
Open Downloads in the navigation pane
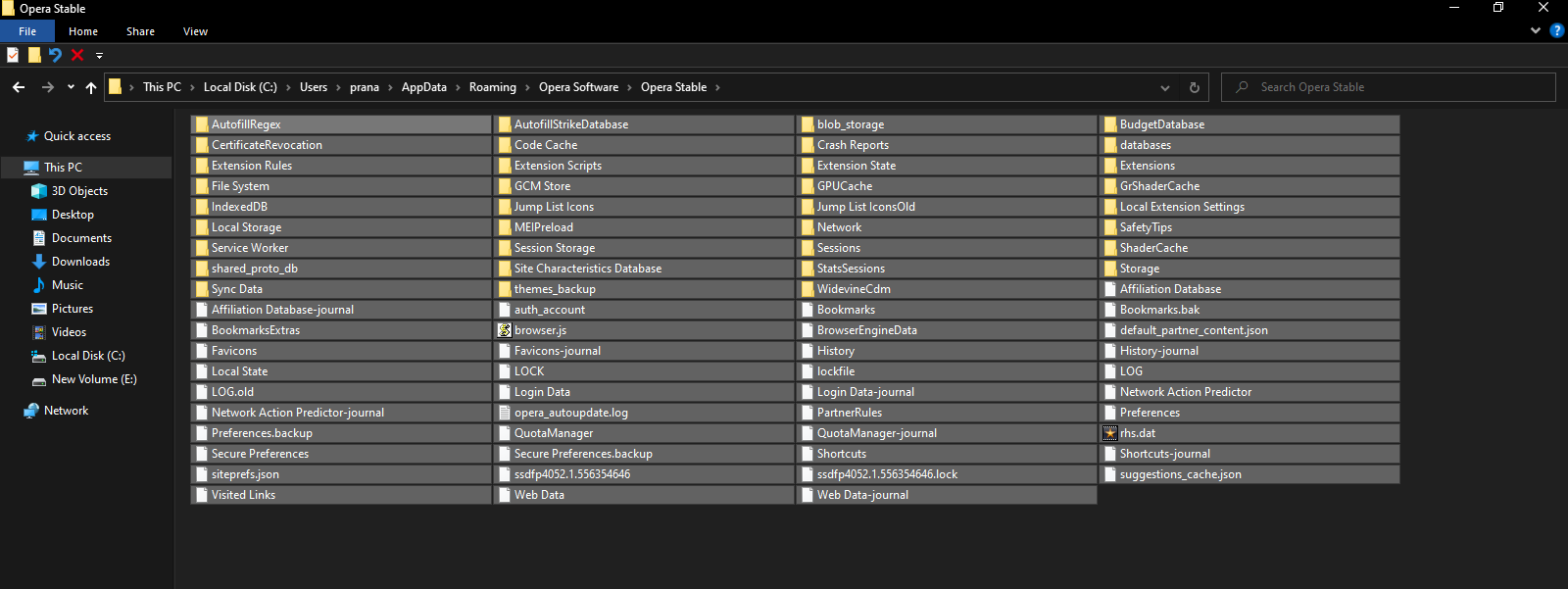(80, 262)
